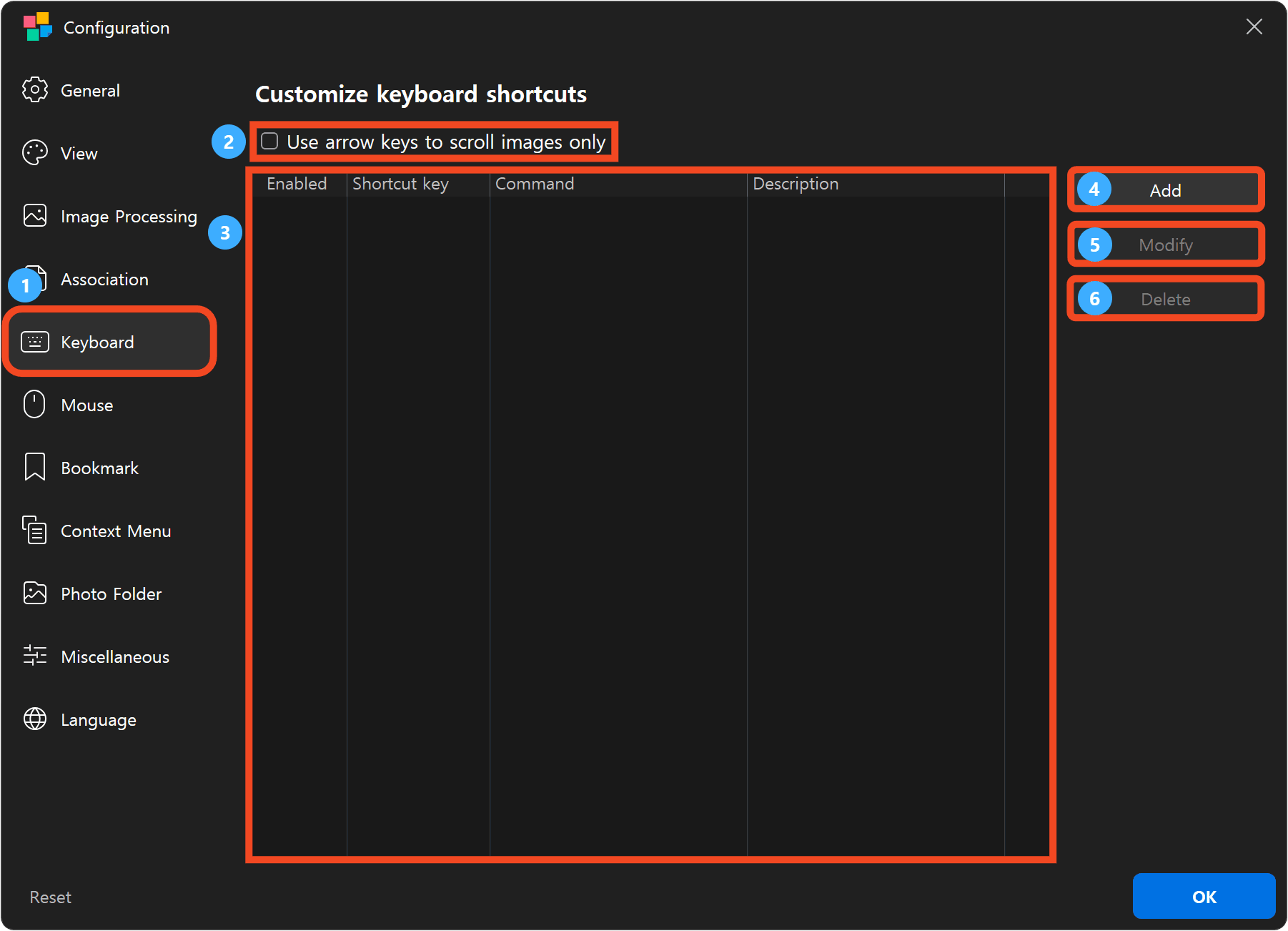Click the Mouse icon in sidebar

pos(34,405)
